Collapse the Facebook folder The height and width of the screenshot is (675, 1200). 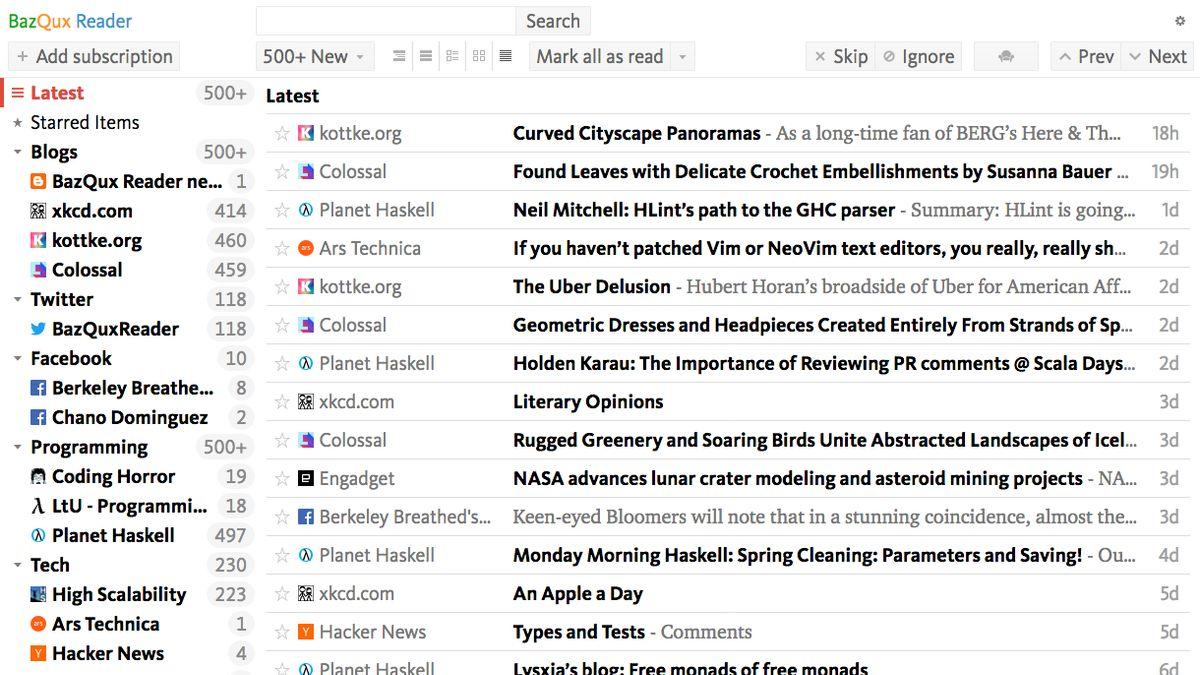(x=17, y=358)
